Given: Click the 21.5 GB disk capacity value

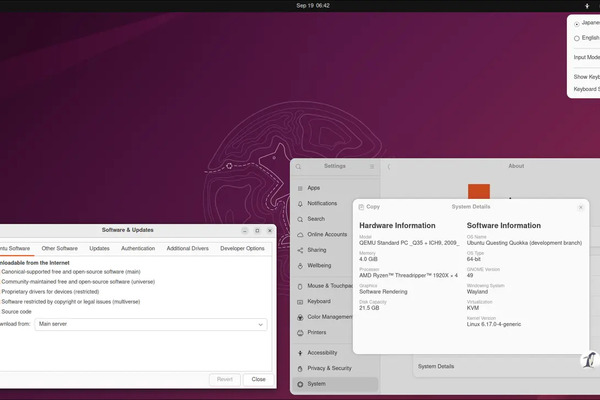Looking at the screenshot, I should (369, 308).
